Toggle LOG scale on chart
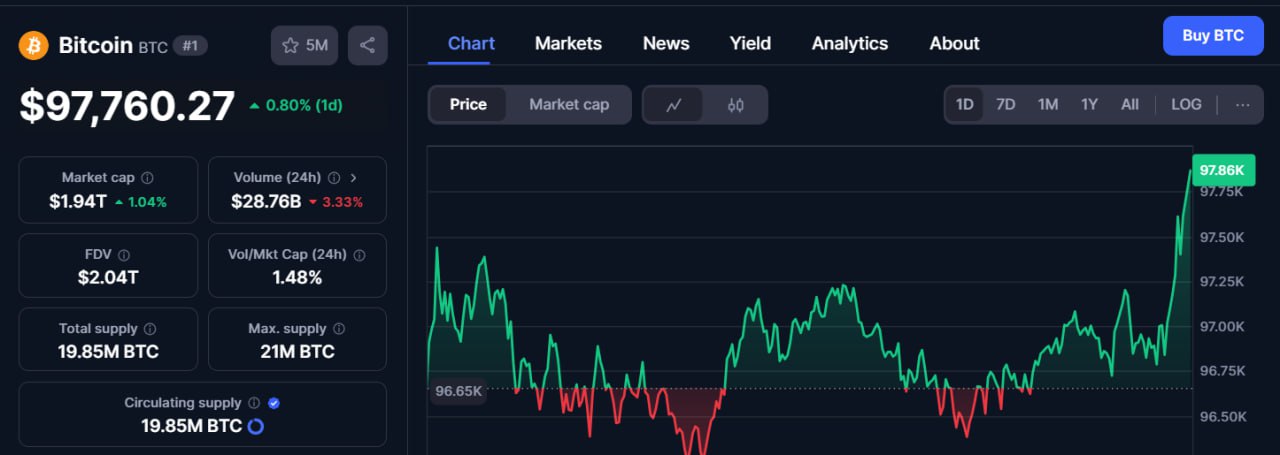The width and height of the screenshot is (1280, 455). point(1186,104)
